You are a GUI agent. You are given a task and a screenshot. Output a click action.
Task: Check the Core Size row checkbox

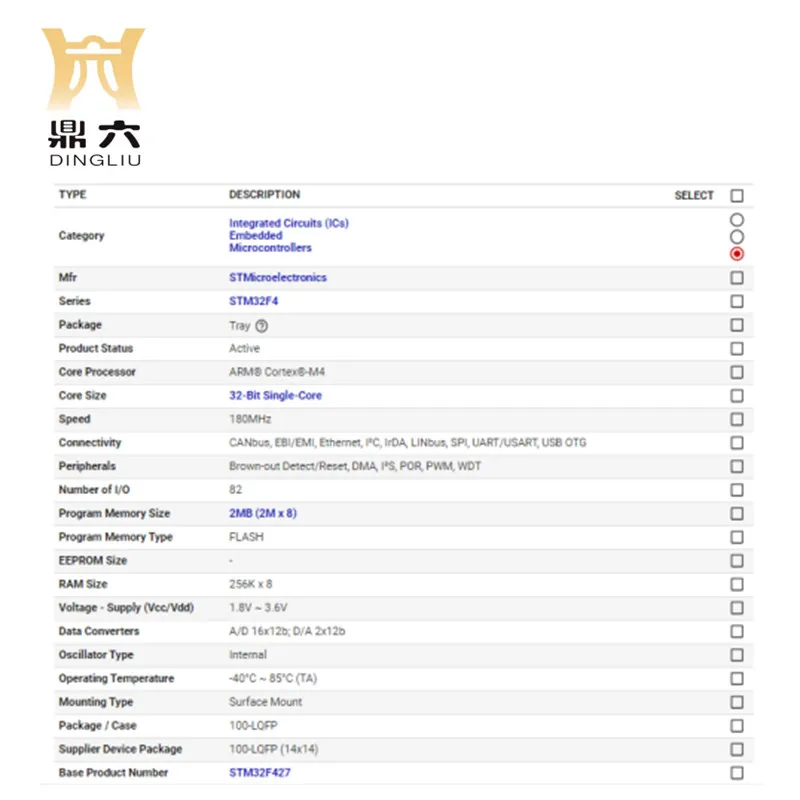point(736,395)
